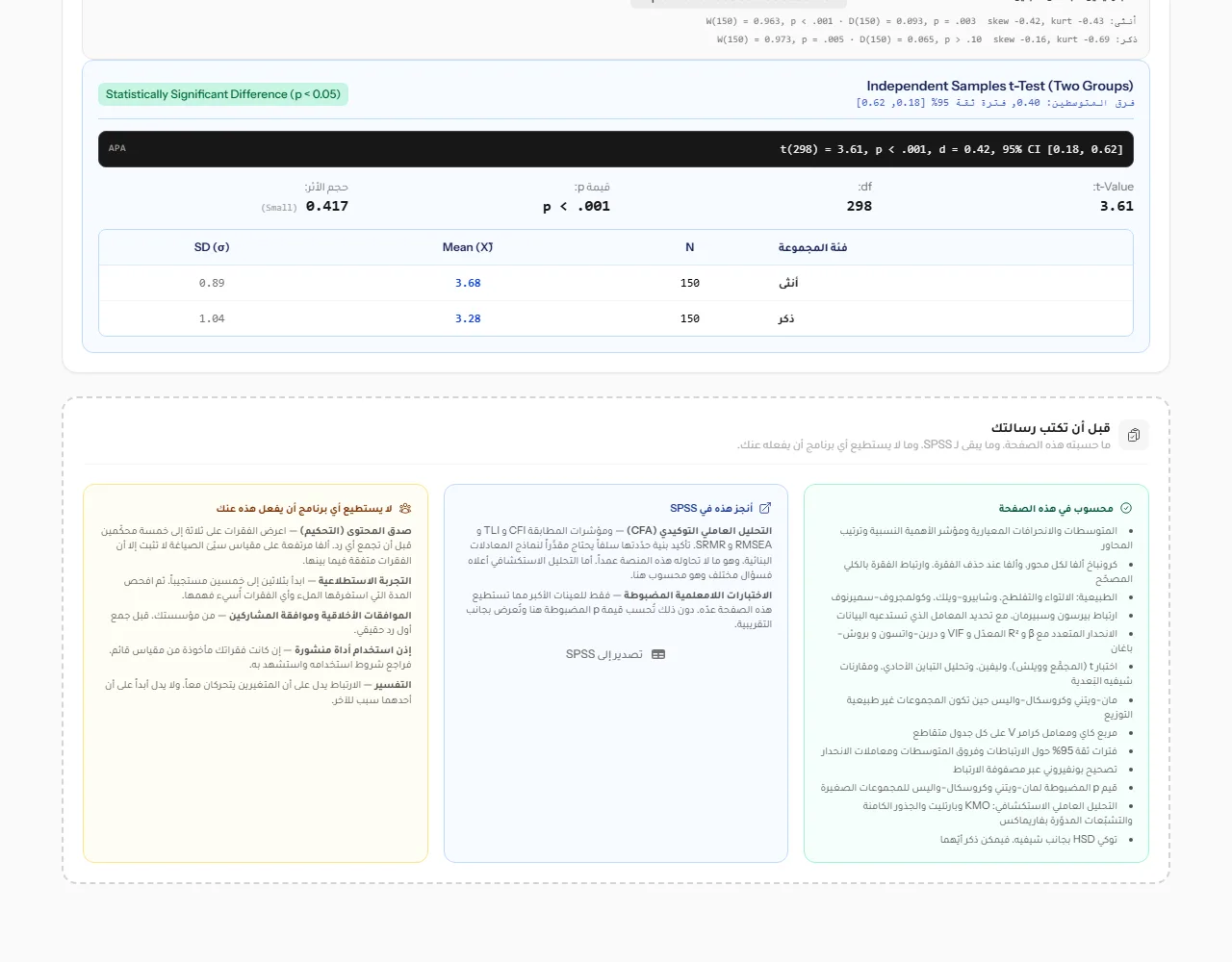Click the external-link icon beside أنجز هذه في SPSS
The width and height of the screenshot is (1232, 962).
[x=765, y=508]
